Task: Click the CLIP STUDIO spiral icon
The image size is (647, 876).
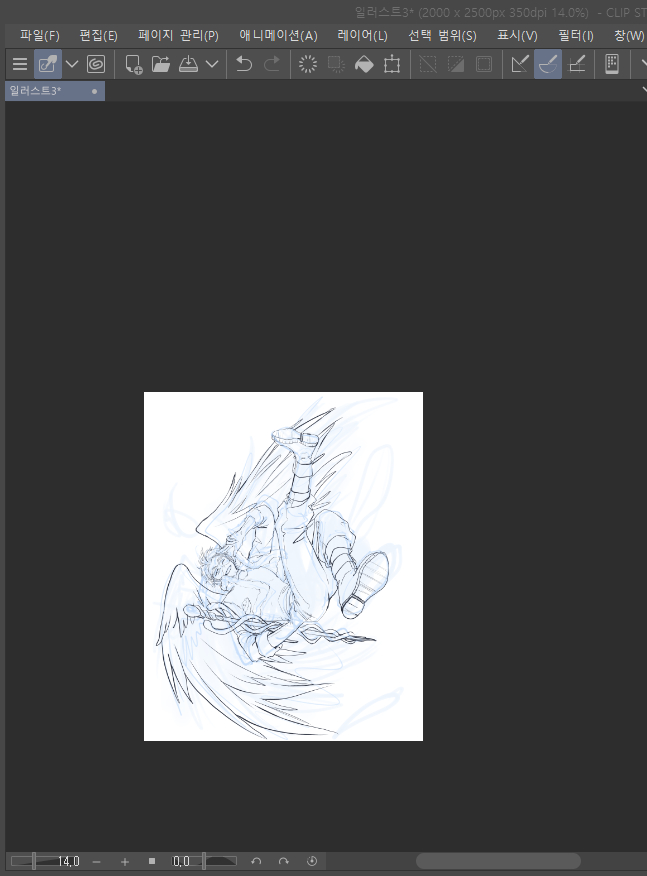Action: pyautogui.click(x=96, y=64)
